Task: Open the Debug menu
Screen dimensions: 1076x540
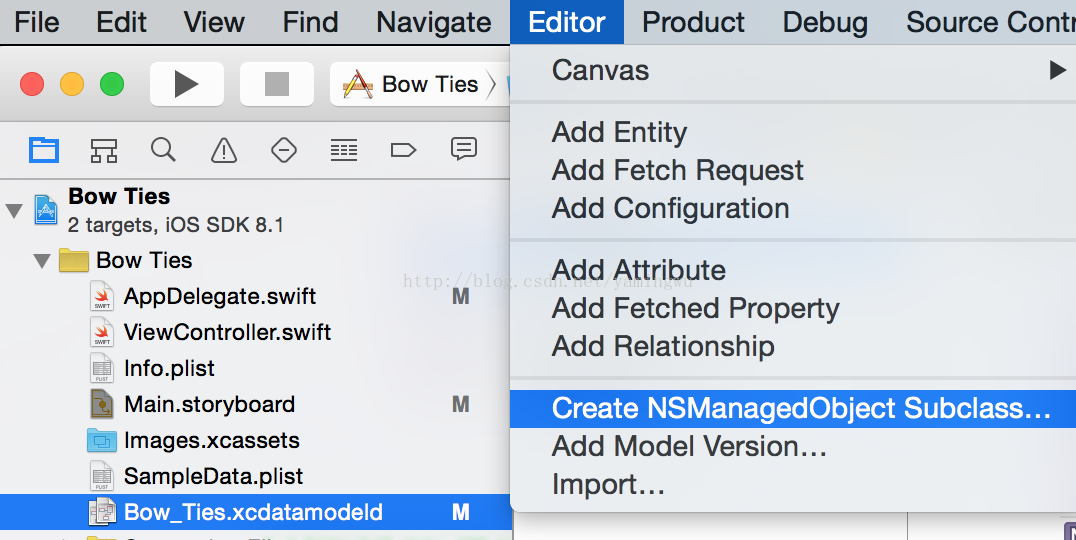Action: coord(825,22)
